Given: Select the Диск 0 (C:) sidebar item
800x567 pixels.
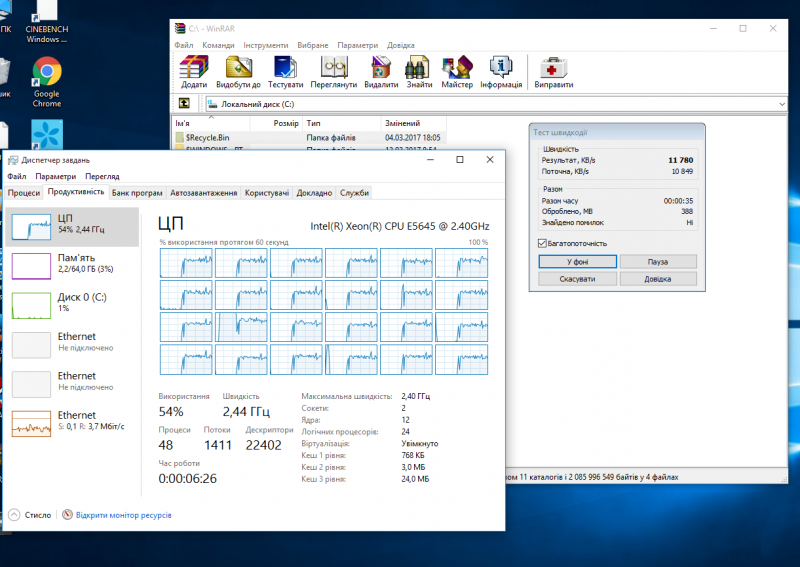Looking at the screenshot, I should (70, 303).
